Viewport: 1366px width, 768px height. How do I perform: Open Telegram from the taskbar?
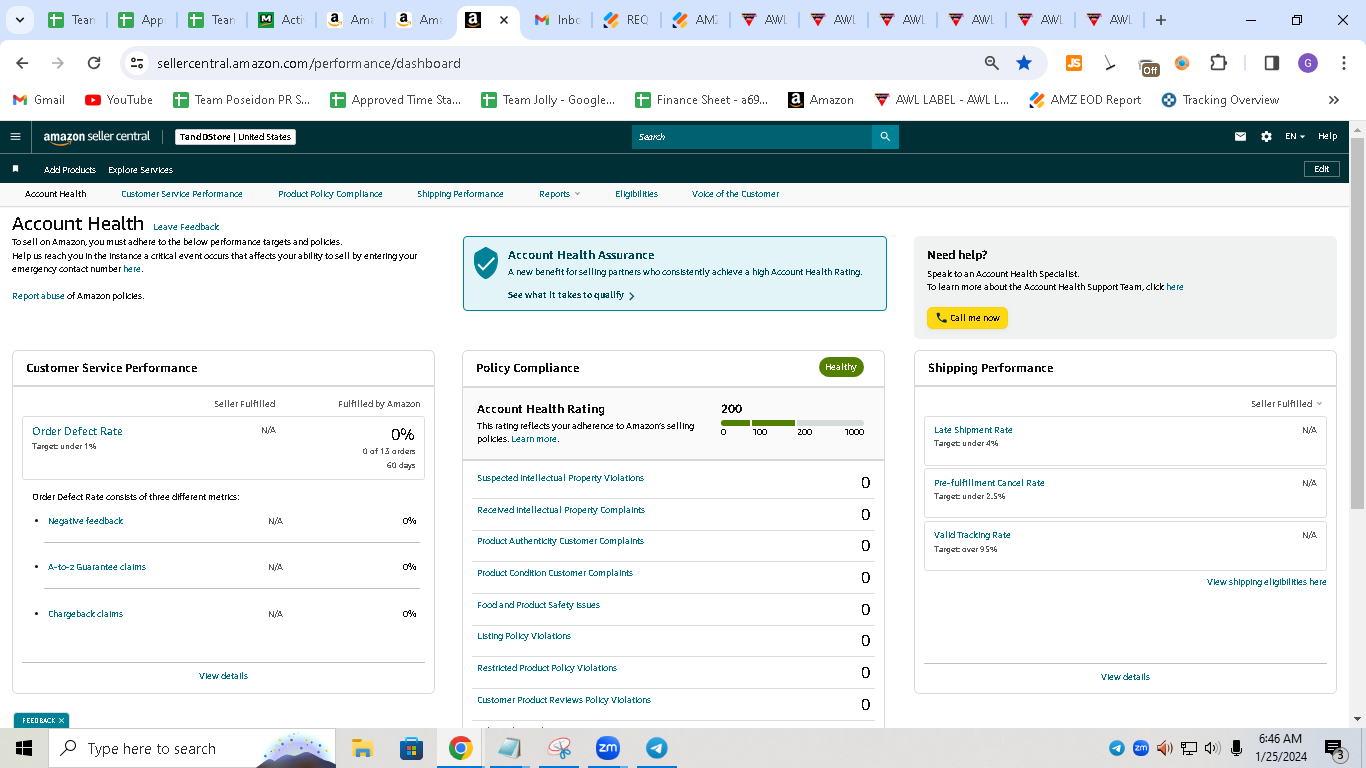point(657,748)
